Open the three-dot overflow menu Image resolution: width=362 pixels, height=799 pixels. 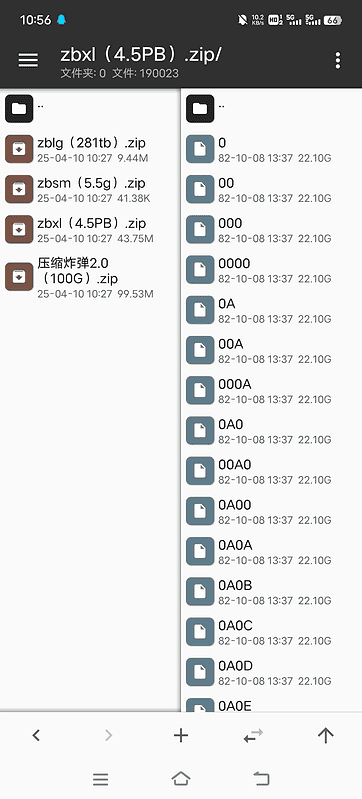pyautogui.click(x=338, y=60)
